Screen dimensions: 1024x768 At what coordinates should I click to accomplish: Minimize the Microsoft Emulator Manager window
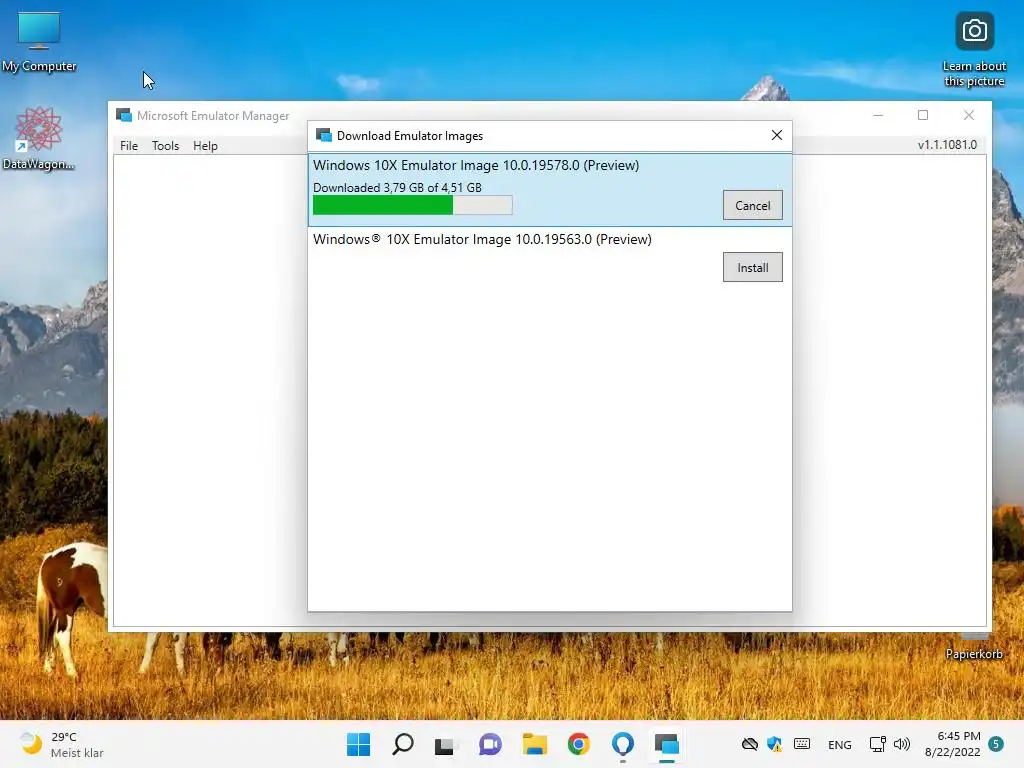click(878, 115)
